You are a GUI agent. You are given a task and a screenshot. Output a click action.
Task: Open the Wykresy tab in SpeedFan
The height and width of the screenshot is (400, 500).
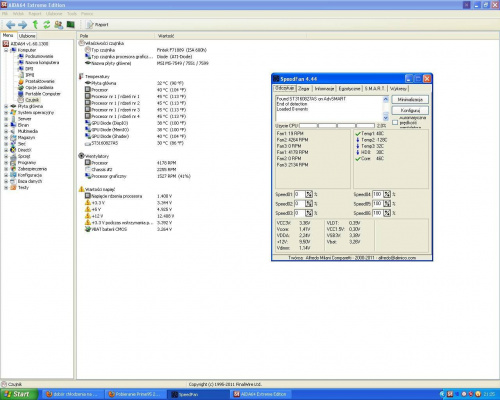pyautogui.click(x=398, y=89)
